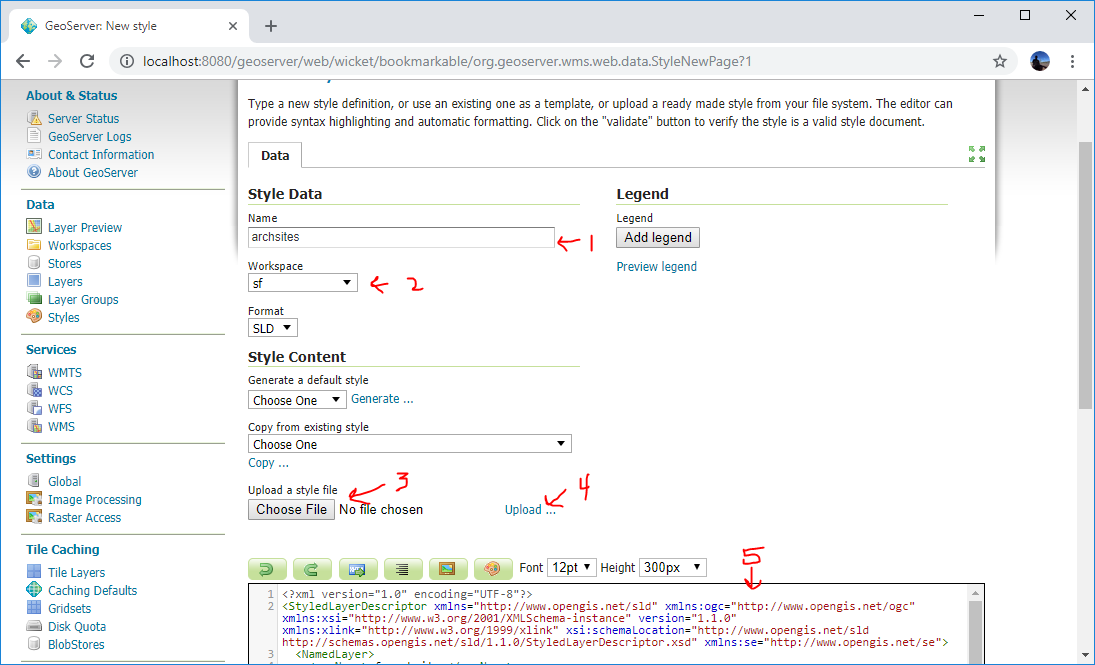The width and height of the screenshot is (1095, 665).
Task: View site information icon in address bar
Action: pos(126,61)
